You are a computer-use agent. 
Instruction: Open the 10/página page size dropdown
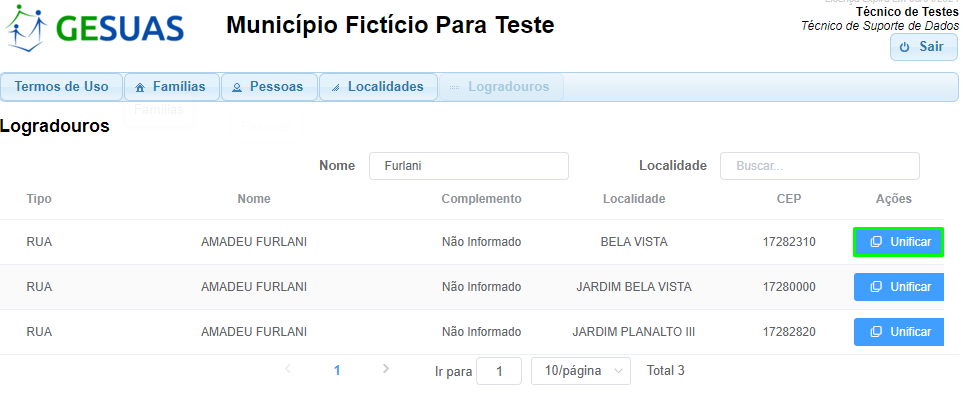[x=580, y=371]
